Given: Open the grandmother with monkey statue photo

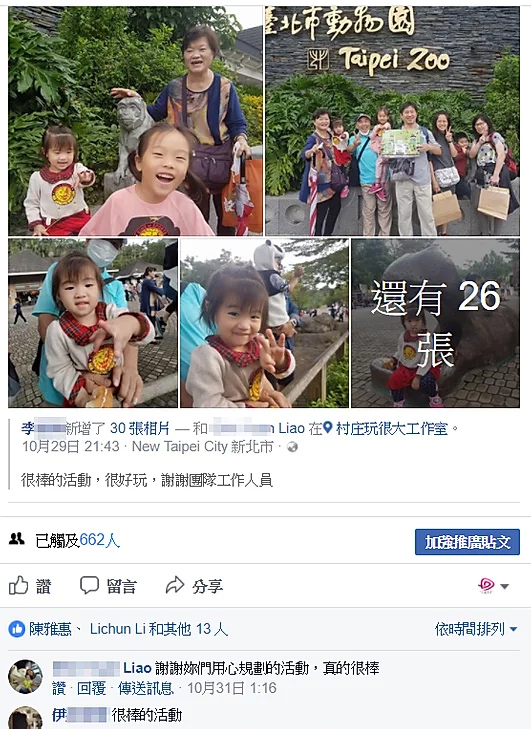Looking at the screenshot, I should [x=135, y=120].
